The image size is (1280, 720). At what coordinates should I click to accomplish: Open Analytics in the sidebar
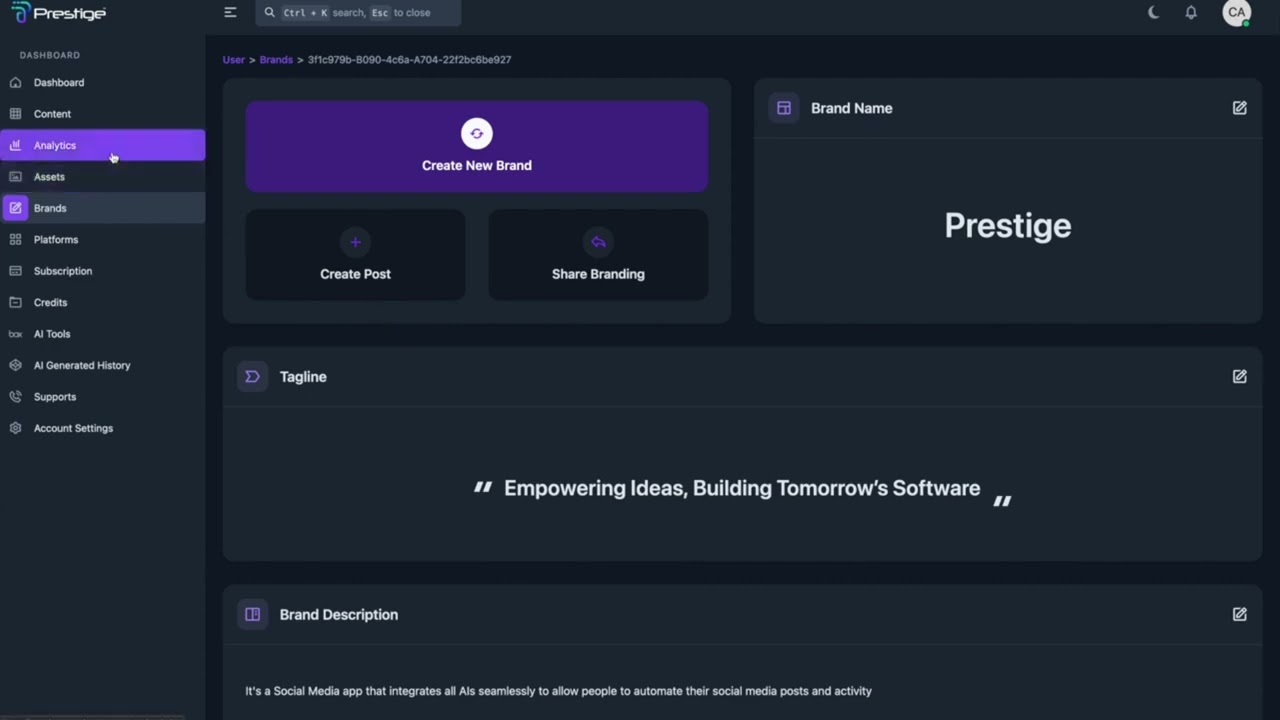click(55, 146)
